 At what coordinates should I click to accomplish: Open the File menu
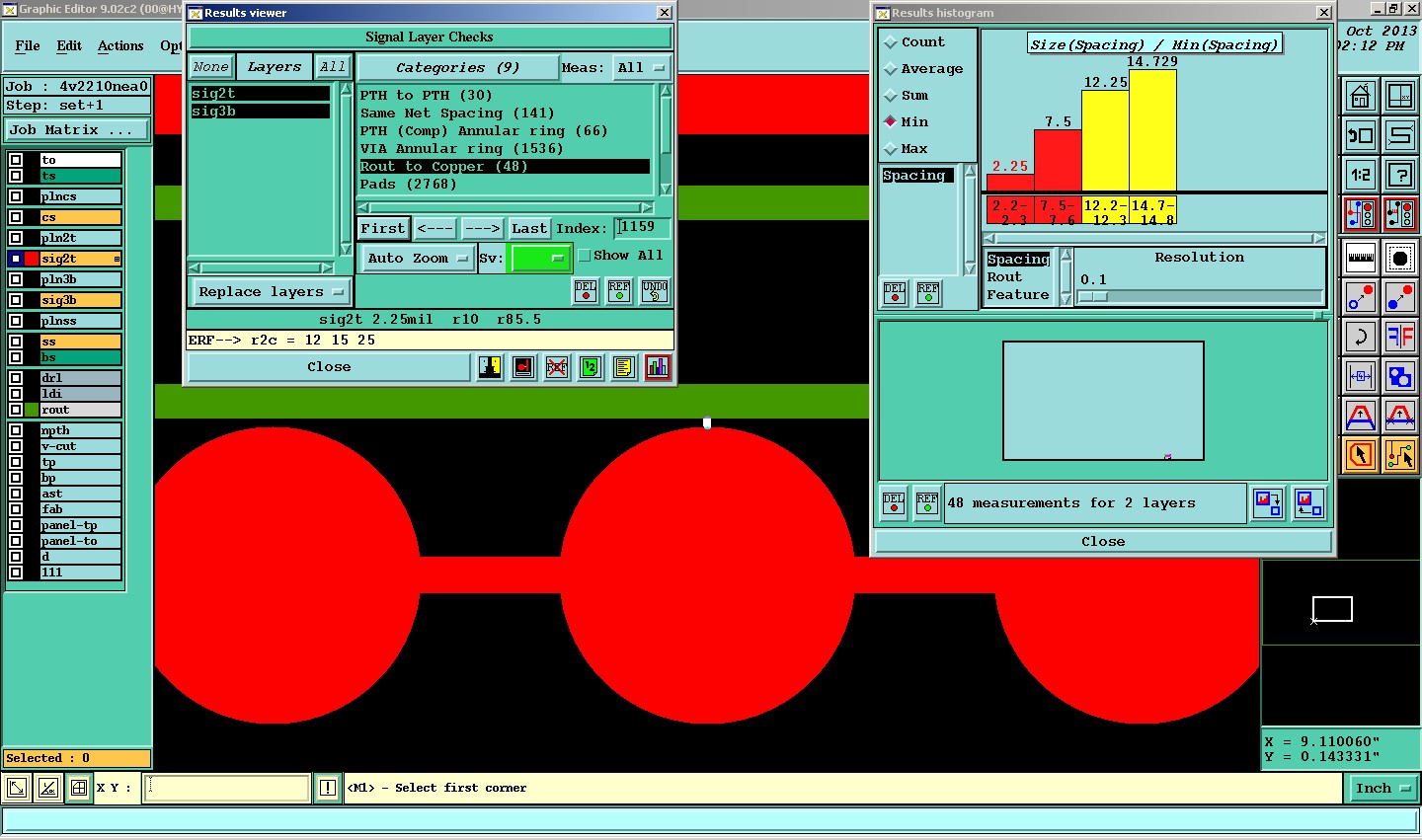coord(28,45)
